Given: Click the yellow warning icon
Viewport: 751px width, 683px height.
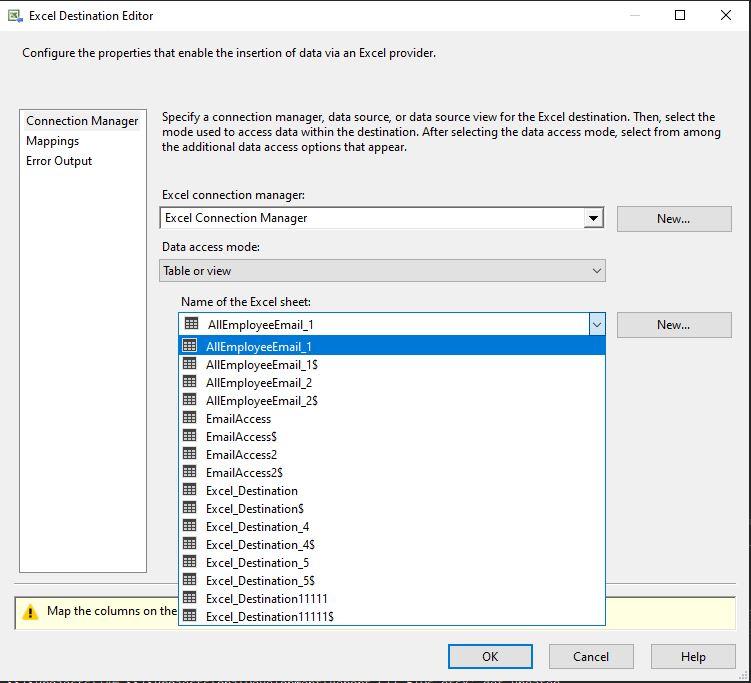Looking at the screenshot, I should coord(30,612).
